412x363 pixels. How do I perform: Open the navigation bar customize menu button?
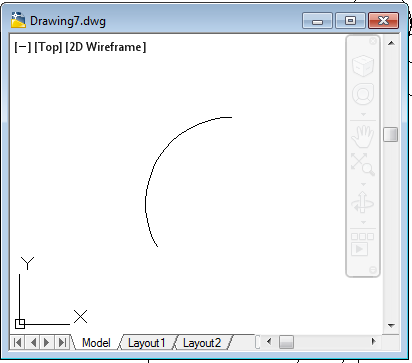tap(373, 269)
